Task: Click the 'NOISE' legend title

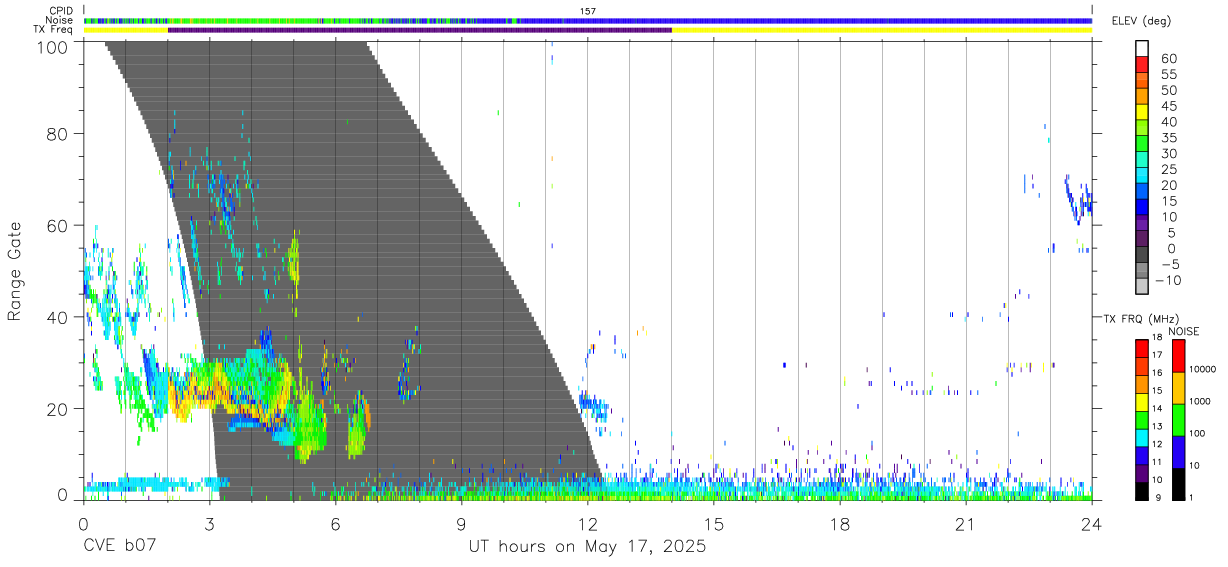Action: pyautogui.click(x=1184, y=331)
